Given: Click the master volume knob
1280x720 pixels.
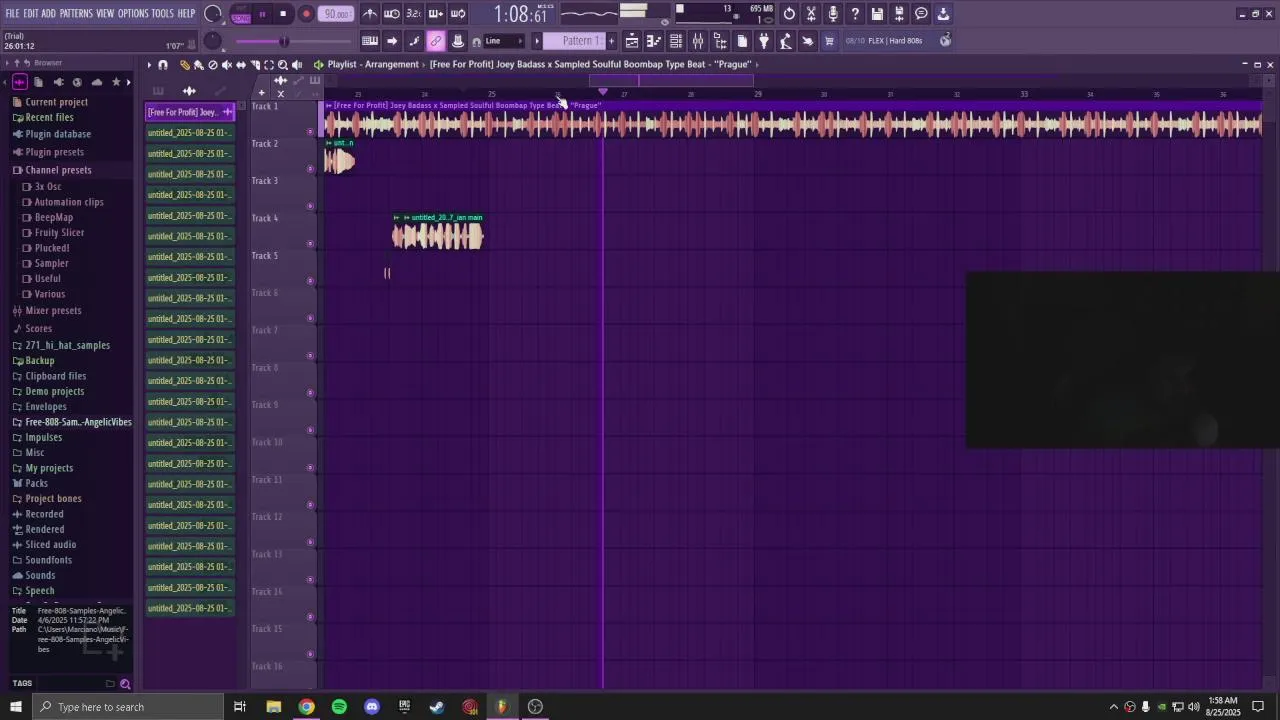Looking at the screenshot, I should point(212,14).
